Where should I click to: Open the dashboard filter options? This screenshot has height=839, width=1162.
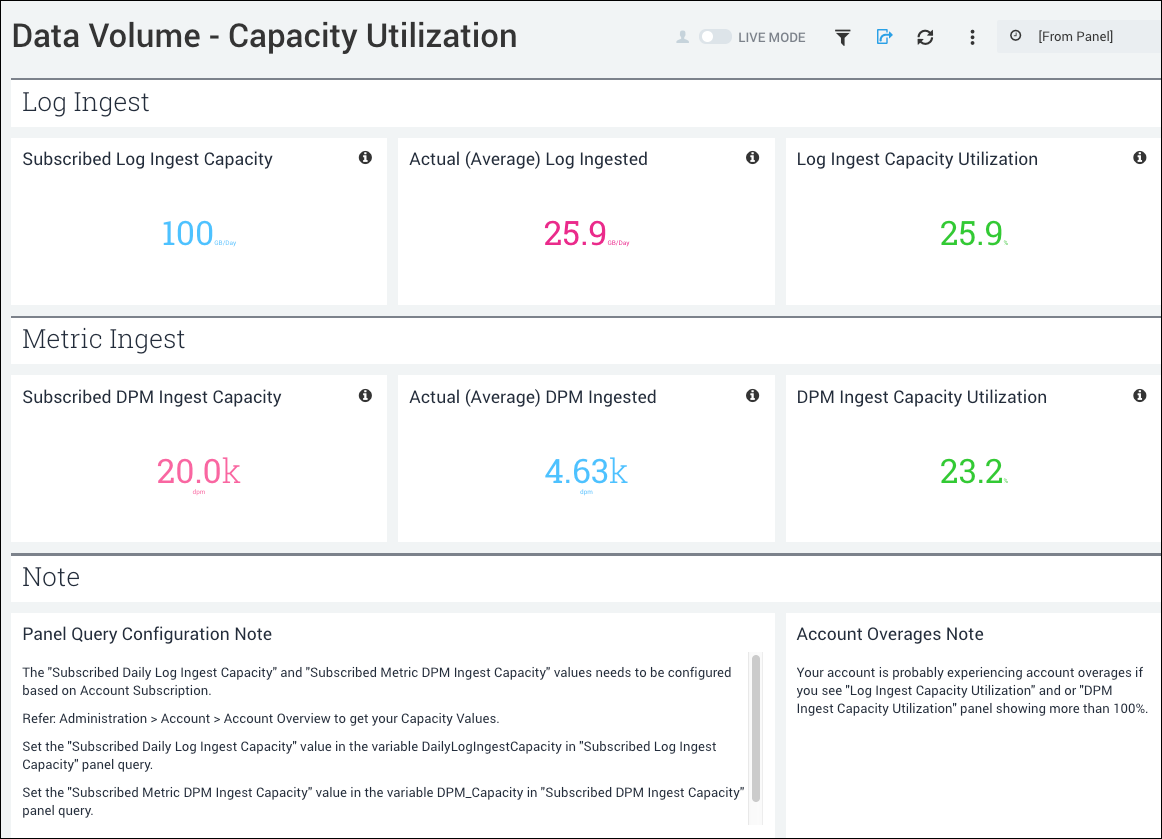(842, 36)
